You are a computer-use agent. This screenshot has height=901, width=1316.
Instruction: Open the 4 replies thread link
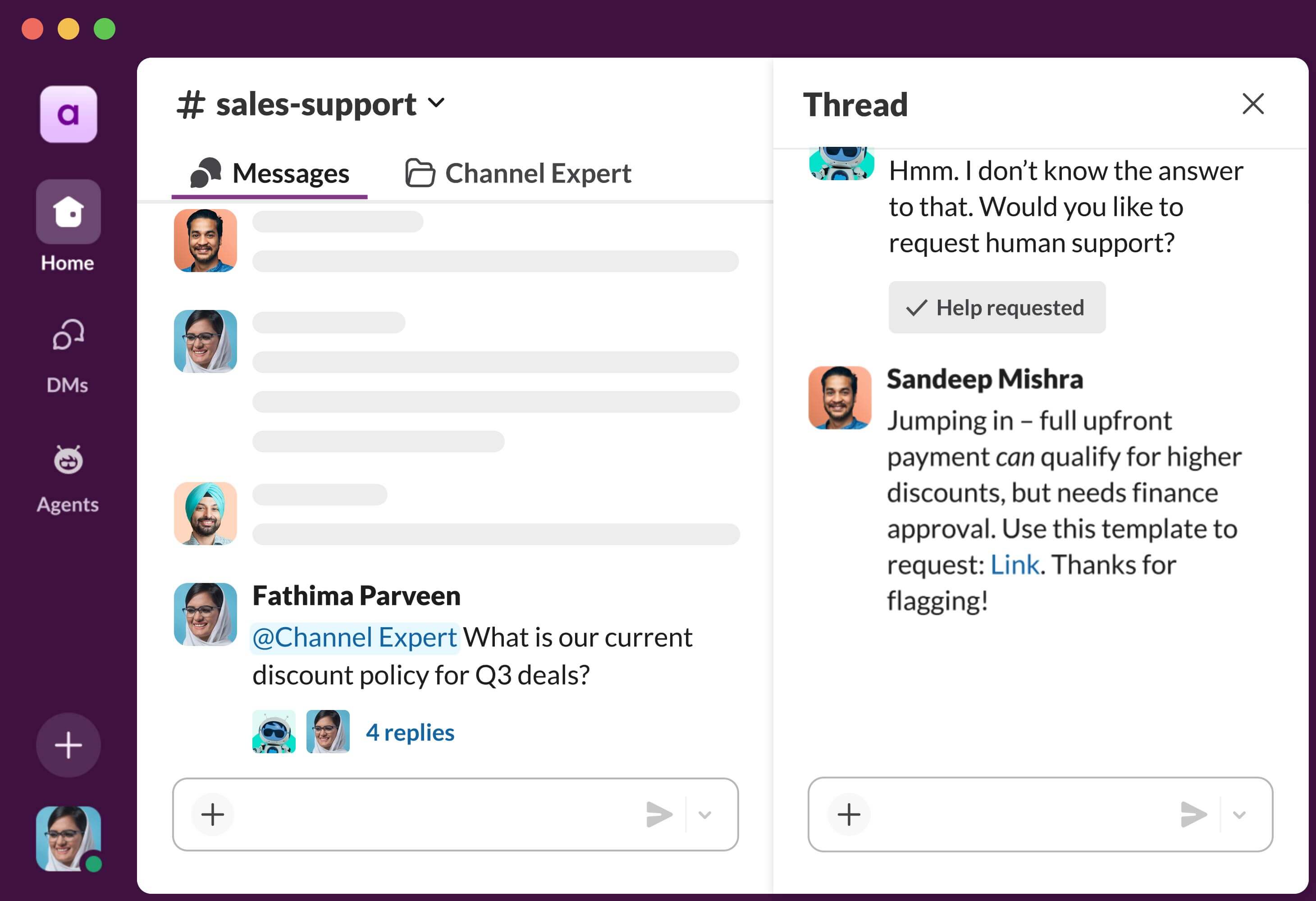[410, 733]
